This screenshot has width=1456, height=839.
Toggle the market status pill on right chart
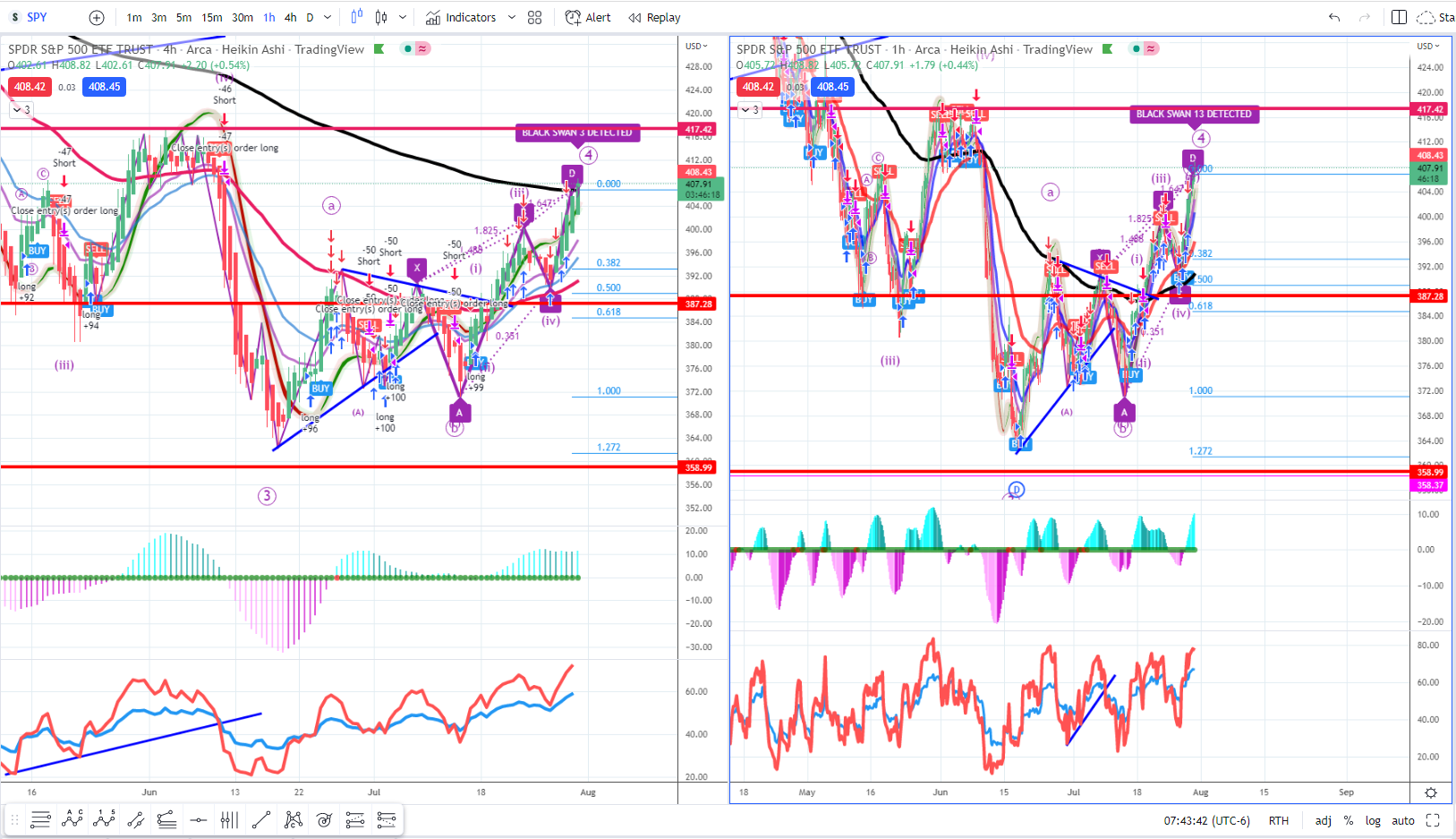1144,48
